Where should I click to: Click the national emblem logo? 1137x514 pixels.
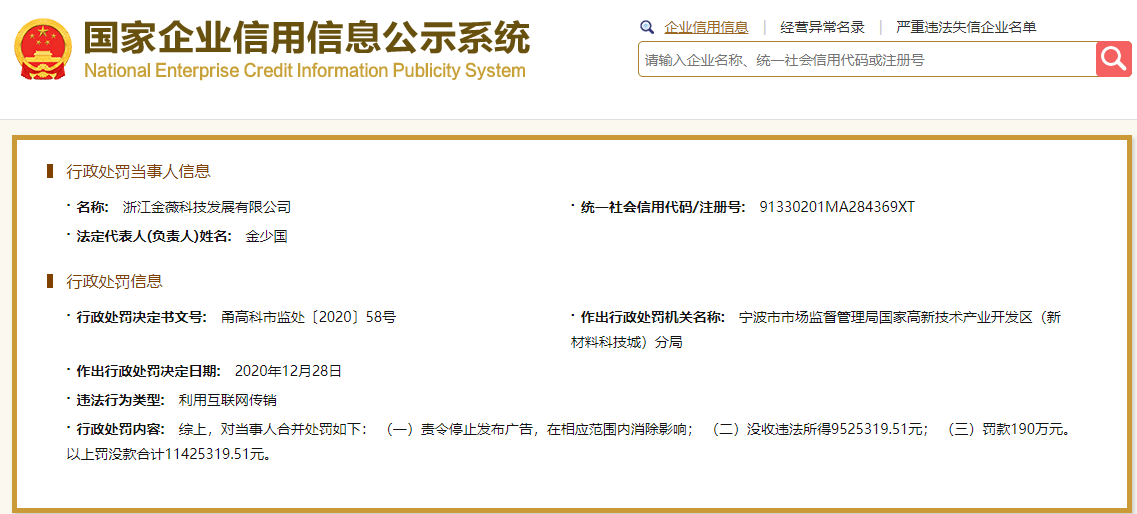pos(44,49)
